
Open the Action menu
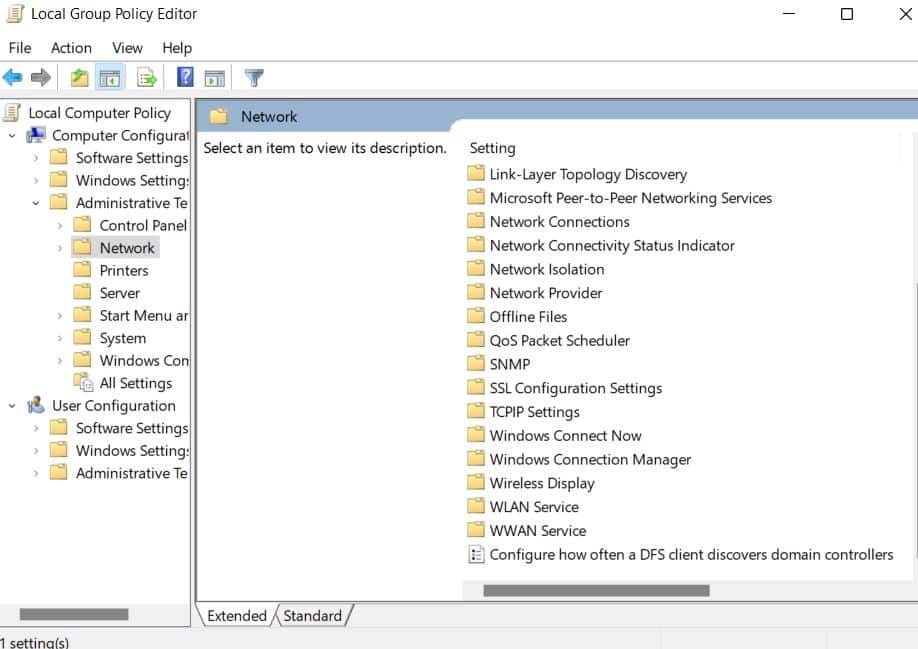tap(71, 47)
